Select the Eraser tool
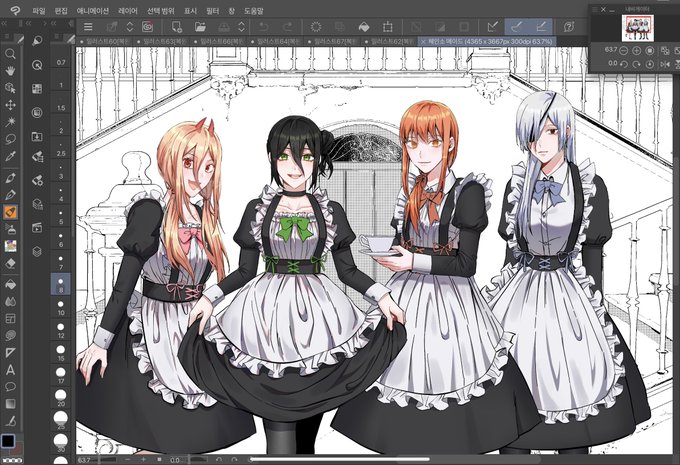The image size is (680, 465). pos(10,263)
